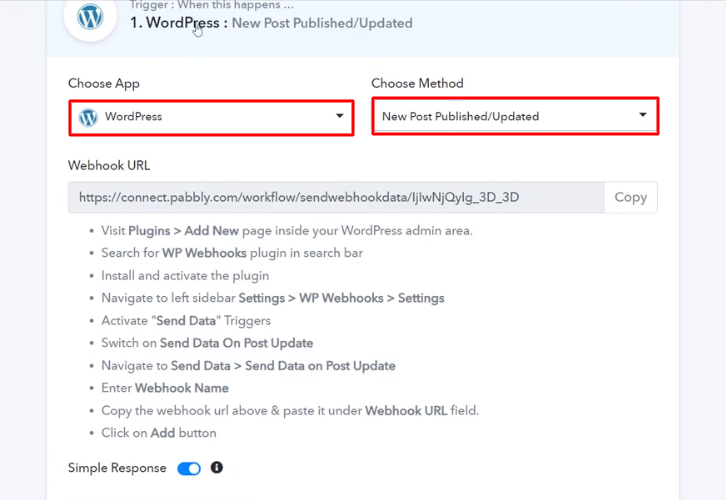Click instruction 'Install and activate the plugin'
Viewport: 726px width, 500px height.
pos(185,275)
